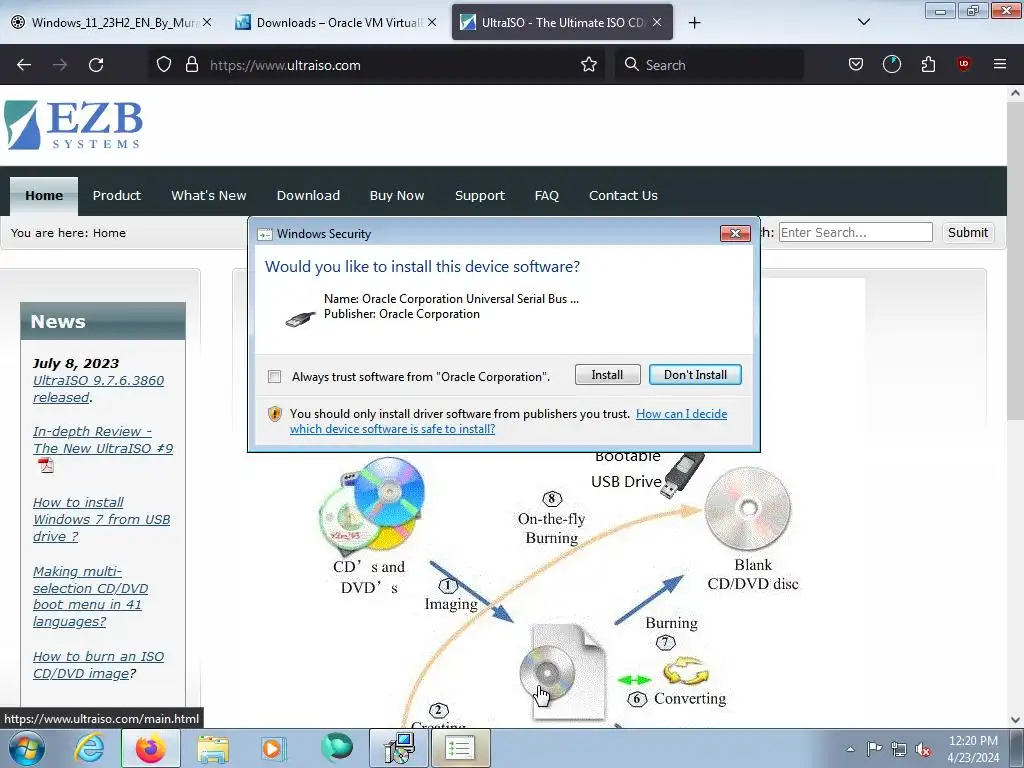Open In-depth Review The New UltraISO link
Screen dimensions: 1024x768
point(103,440)
